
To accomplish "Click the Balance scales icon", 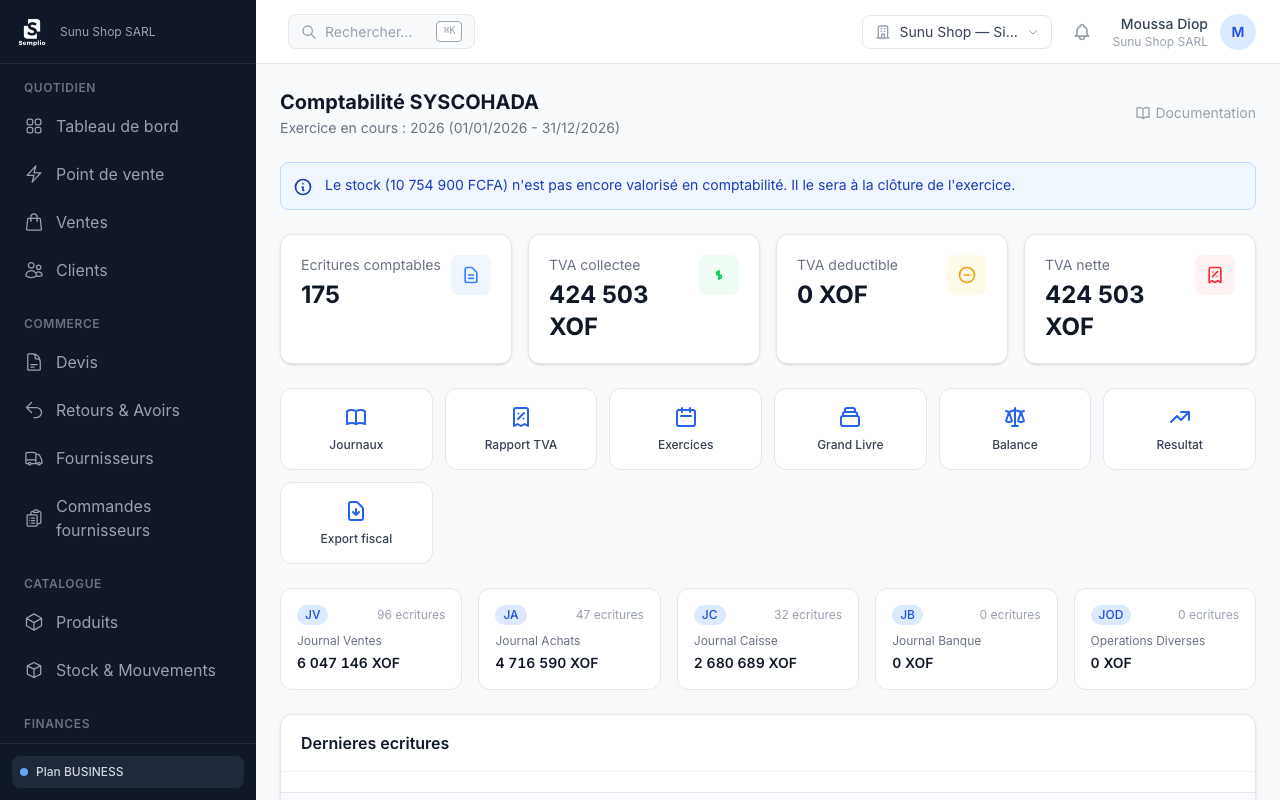I will click(1014, 417).
